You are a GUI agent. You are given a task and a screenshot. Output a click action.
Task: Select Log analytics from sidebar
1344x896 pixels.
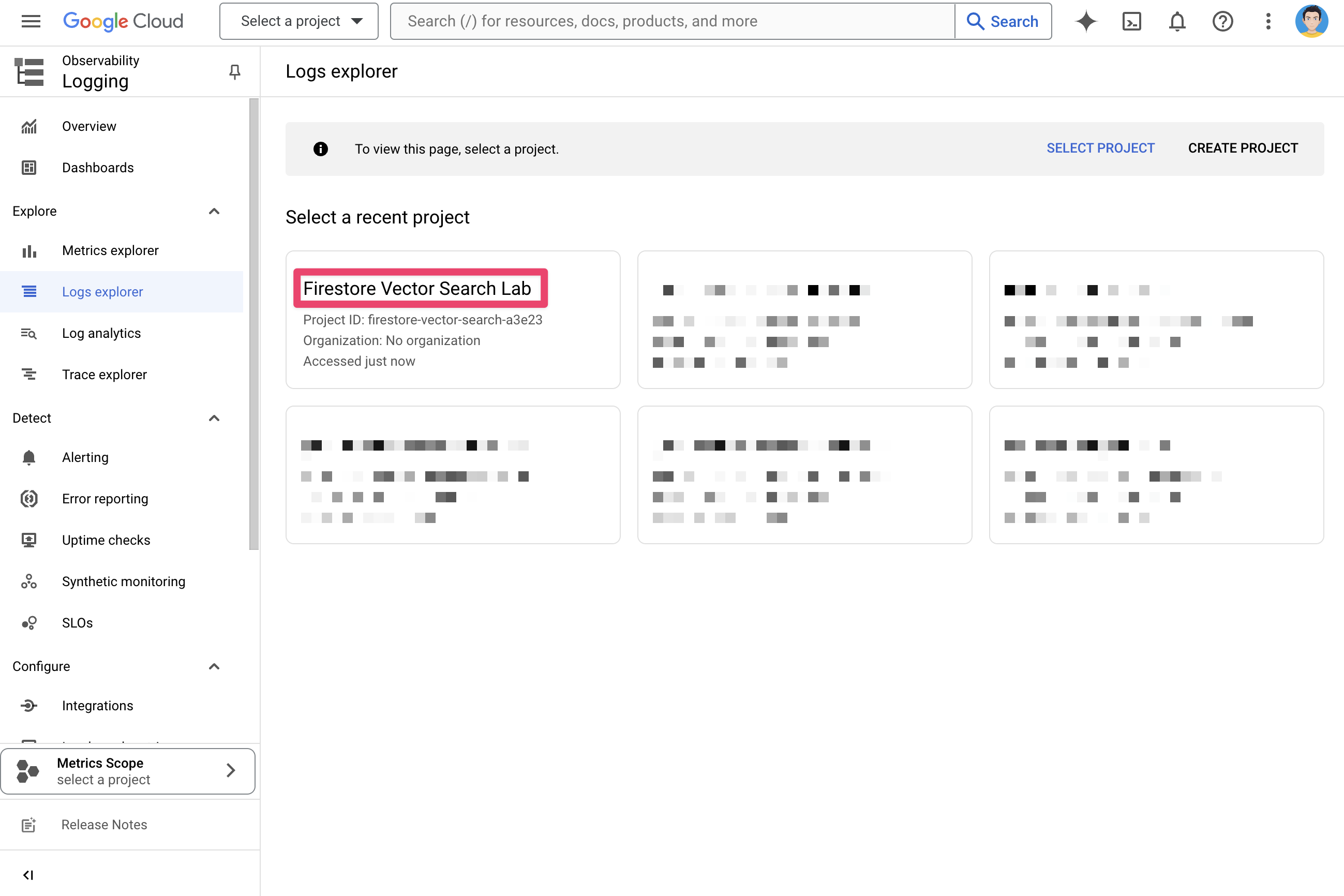tap(101, 333)
